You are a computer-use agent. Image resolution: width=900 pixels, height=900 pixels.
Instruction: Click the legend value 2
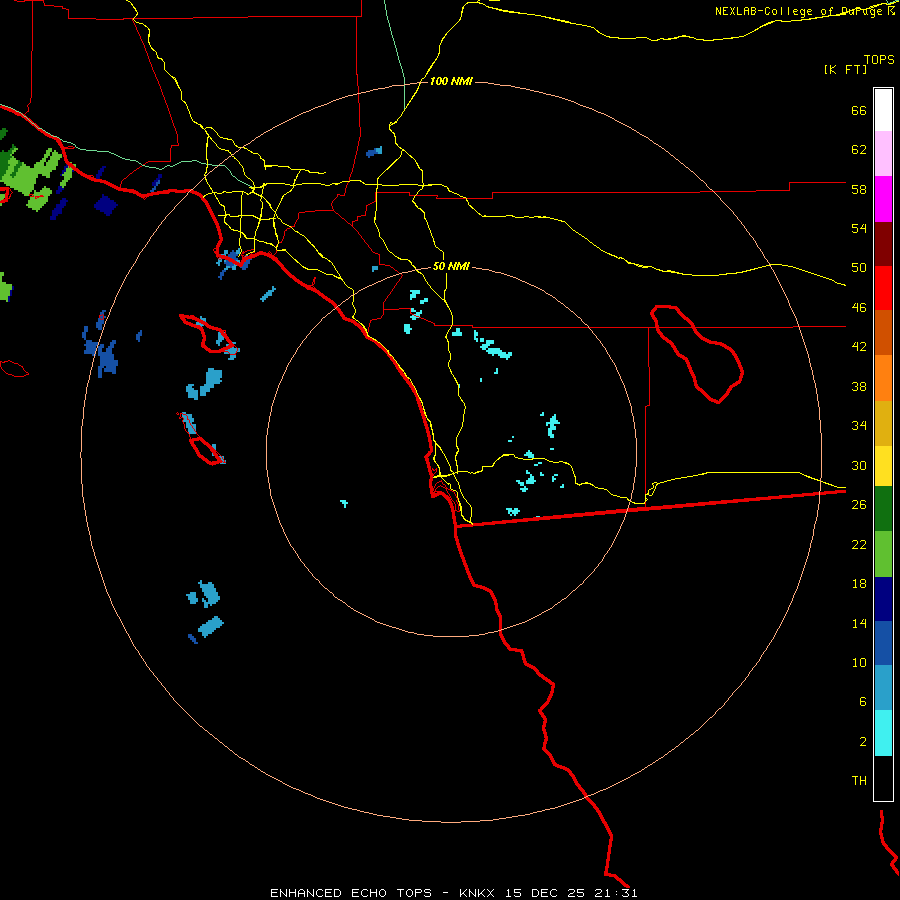(863, 742)
